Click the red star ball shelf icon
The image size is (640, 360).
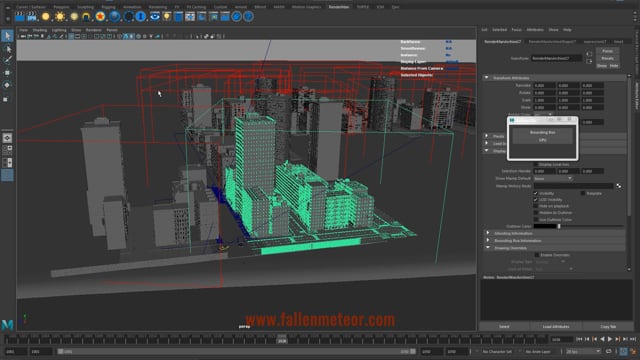click(100, 17)
